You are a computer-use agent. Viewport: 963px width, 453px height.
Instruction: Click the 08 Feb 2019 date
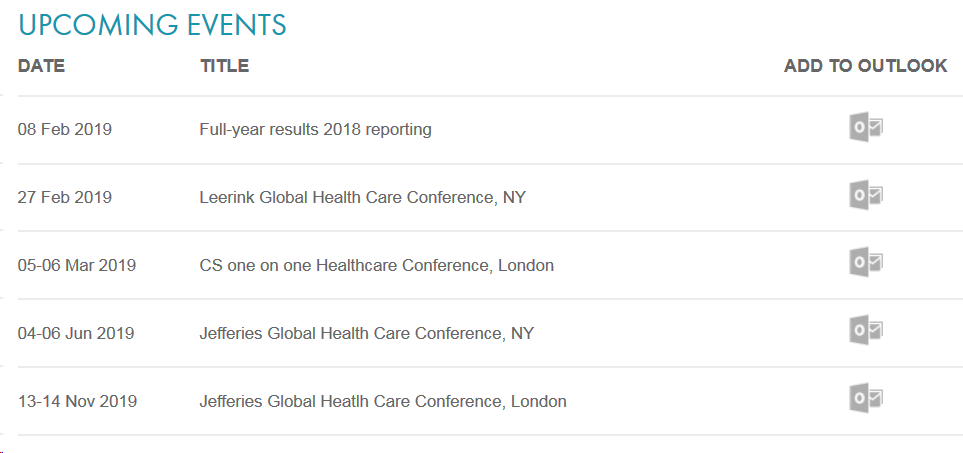[x=65, y=130]
